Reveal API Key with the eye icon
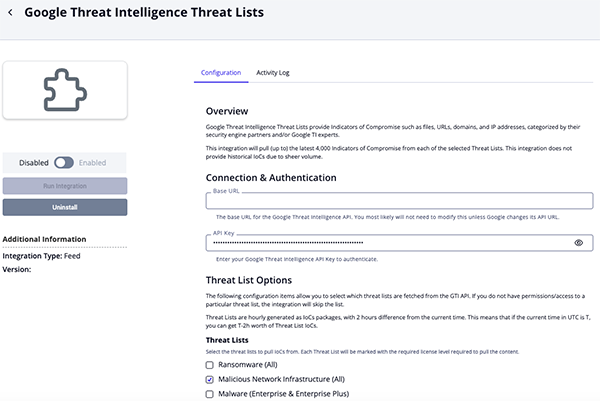600x401 pixels. coord(578,243)
